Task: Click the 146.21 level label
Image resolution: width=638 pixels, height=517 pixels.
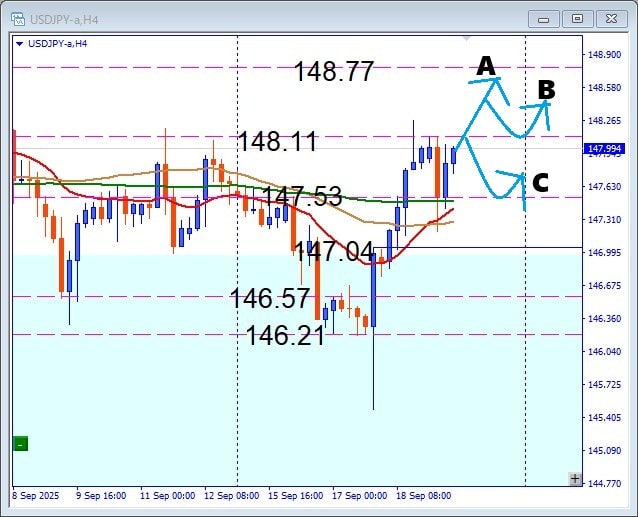Action: point(285,336)
